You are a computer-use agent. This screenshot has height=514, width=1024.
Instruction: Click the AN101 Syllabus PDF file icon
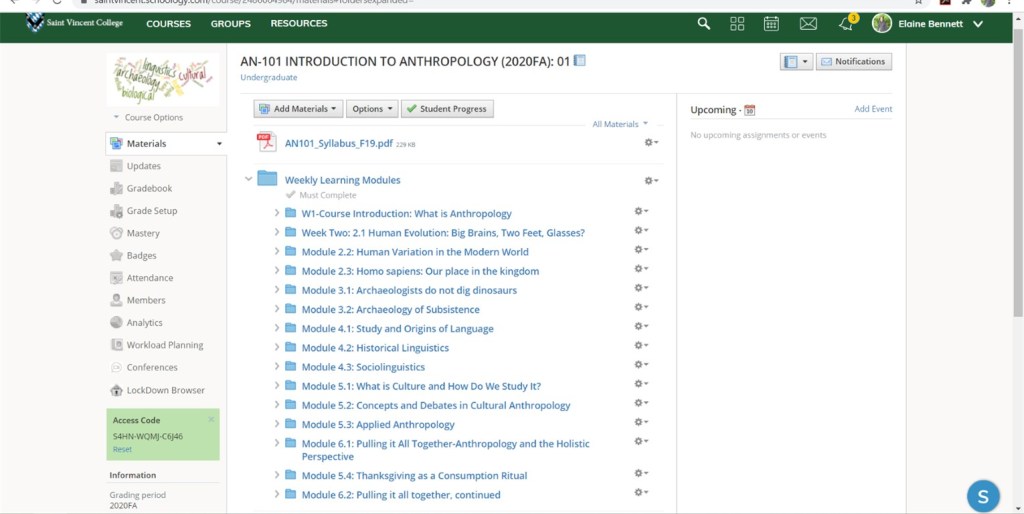tap(266, 143)
